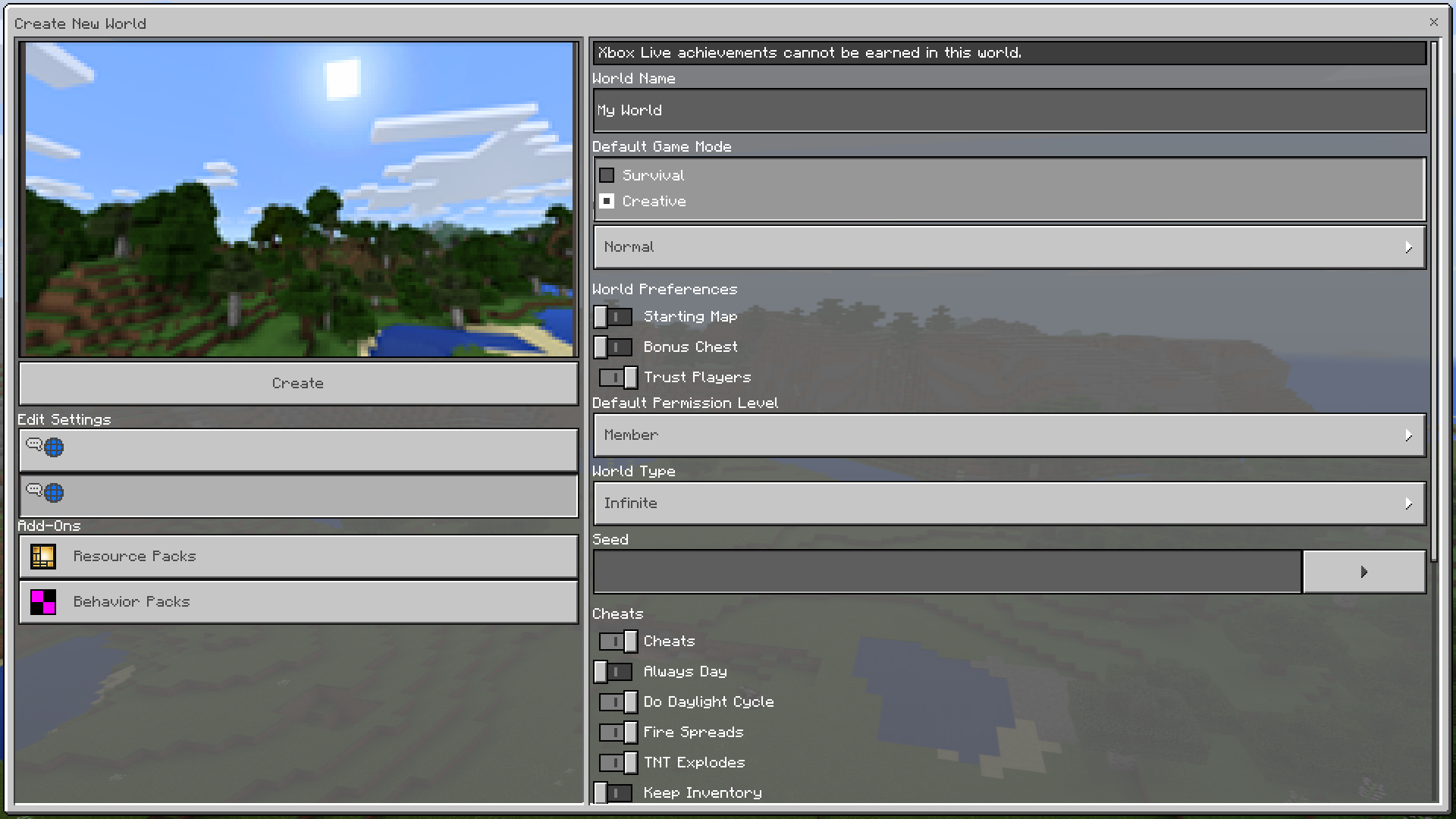Click the Resource Packs icon
This screenshot has width=1456, height=819.
[x=43, y=557]
